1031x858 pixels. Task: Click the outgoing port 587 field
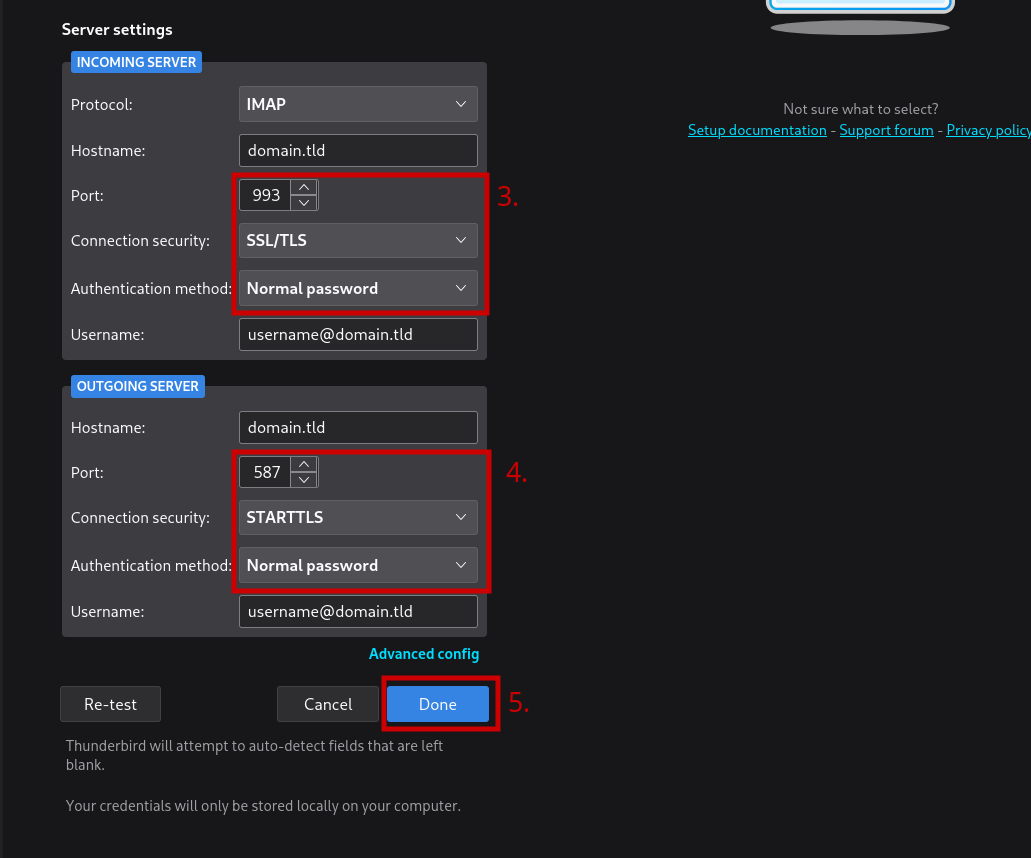point(266,472)
